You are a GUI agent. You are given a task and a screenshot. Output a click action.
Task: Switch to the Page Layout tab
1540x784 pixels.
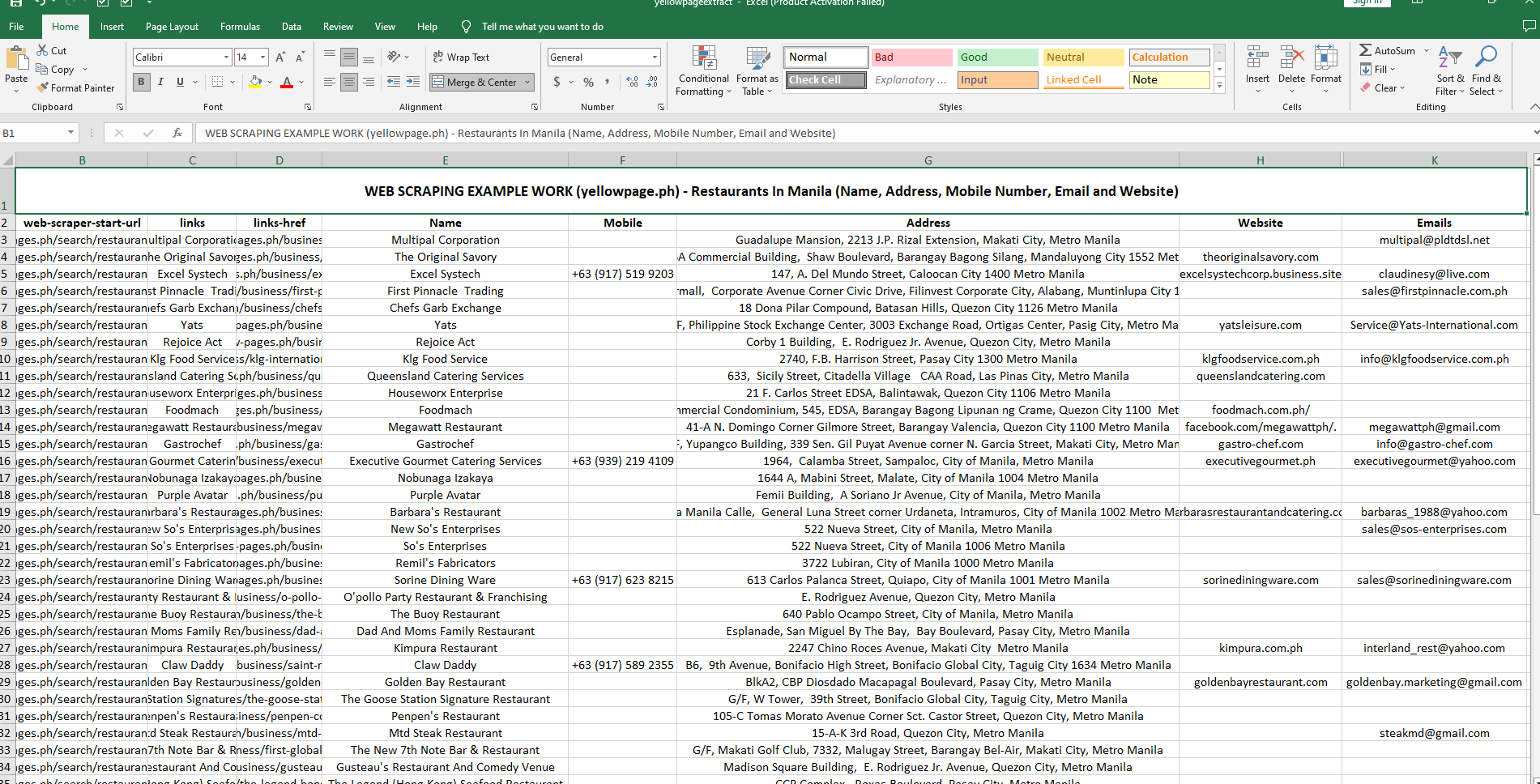pos(172,27)
